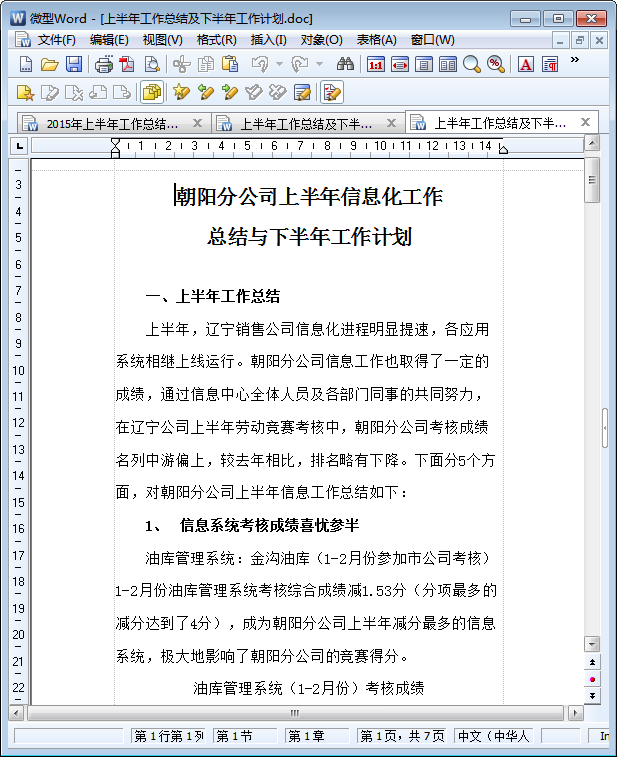This screenshot has height=757, width=617.
Task: Open the undo history dropdown arrow
Action: 279,64
